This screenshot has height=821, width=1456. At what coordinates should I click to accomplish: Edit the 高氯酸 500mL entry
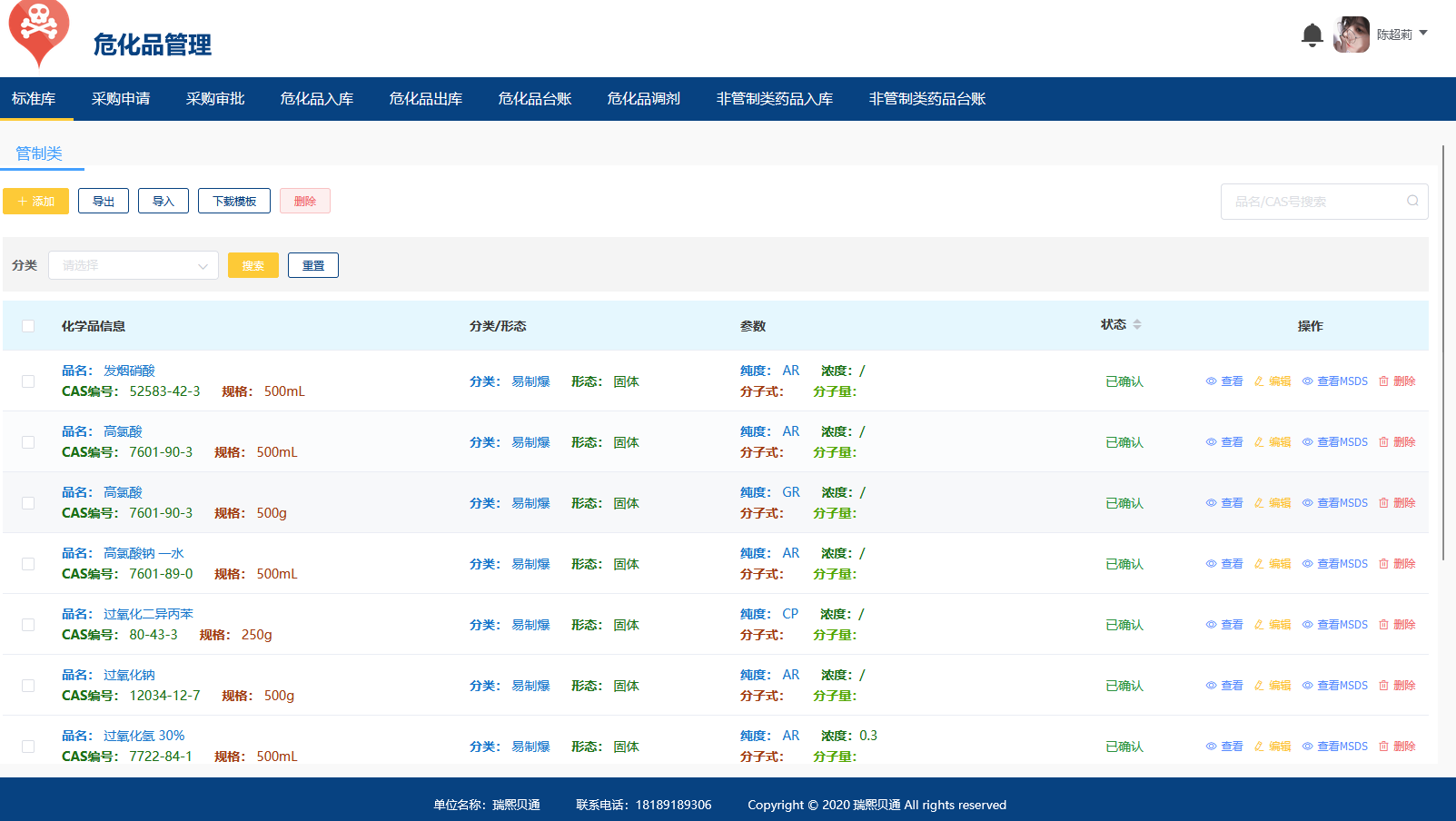tap(1273, 442)
